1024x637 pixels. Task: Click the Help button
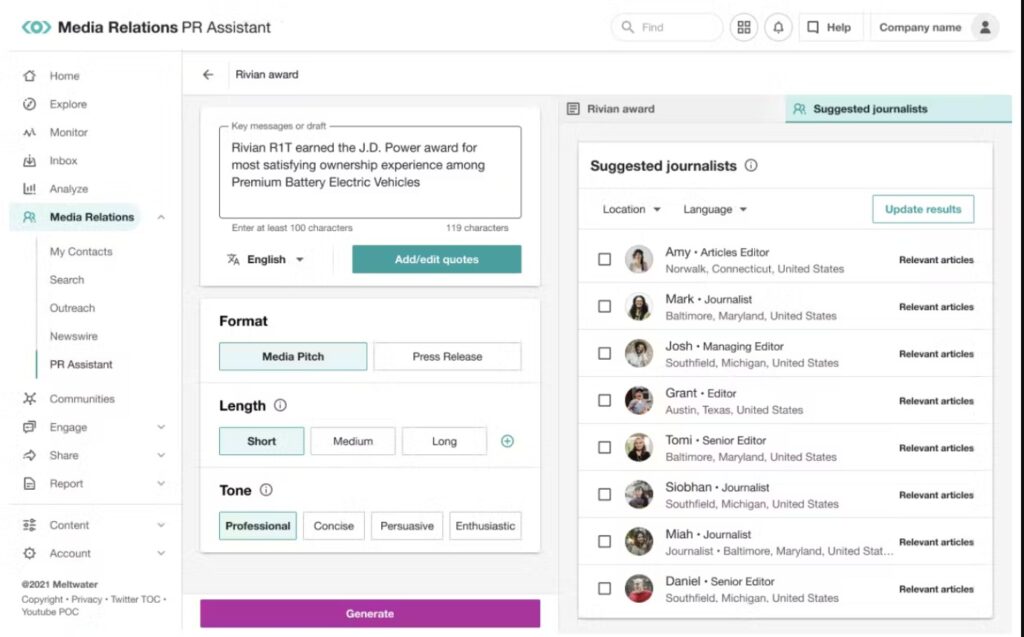[x=830, y=27]
